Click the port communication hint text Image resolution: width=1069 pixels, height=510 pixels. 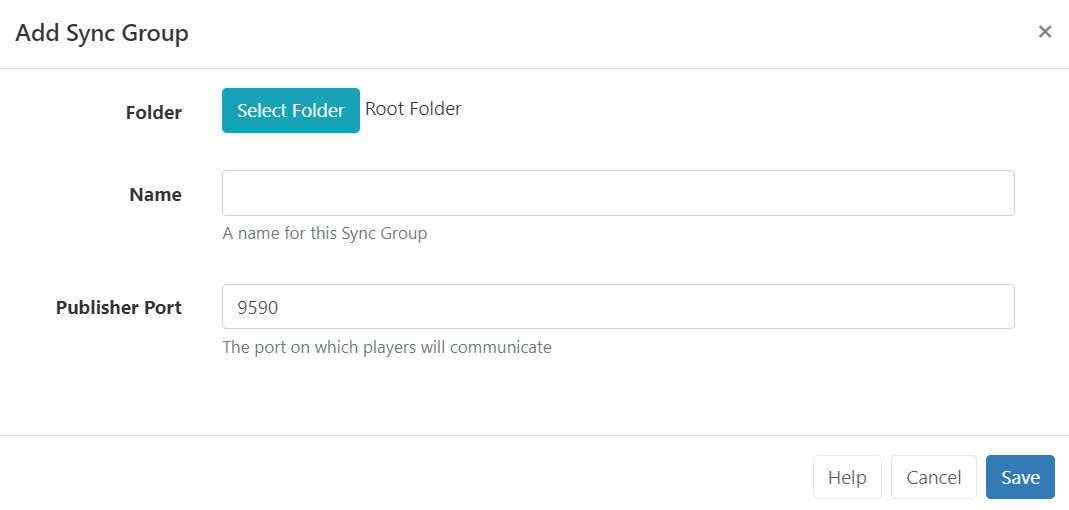(x=386, y=348)
